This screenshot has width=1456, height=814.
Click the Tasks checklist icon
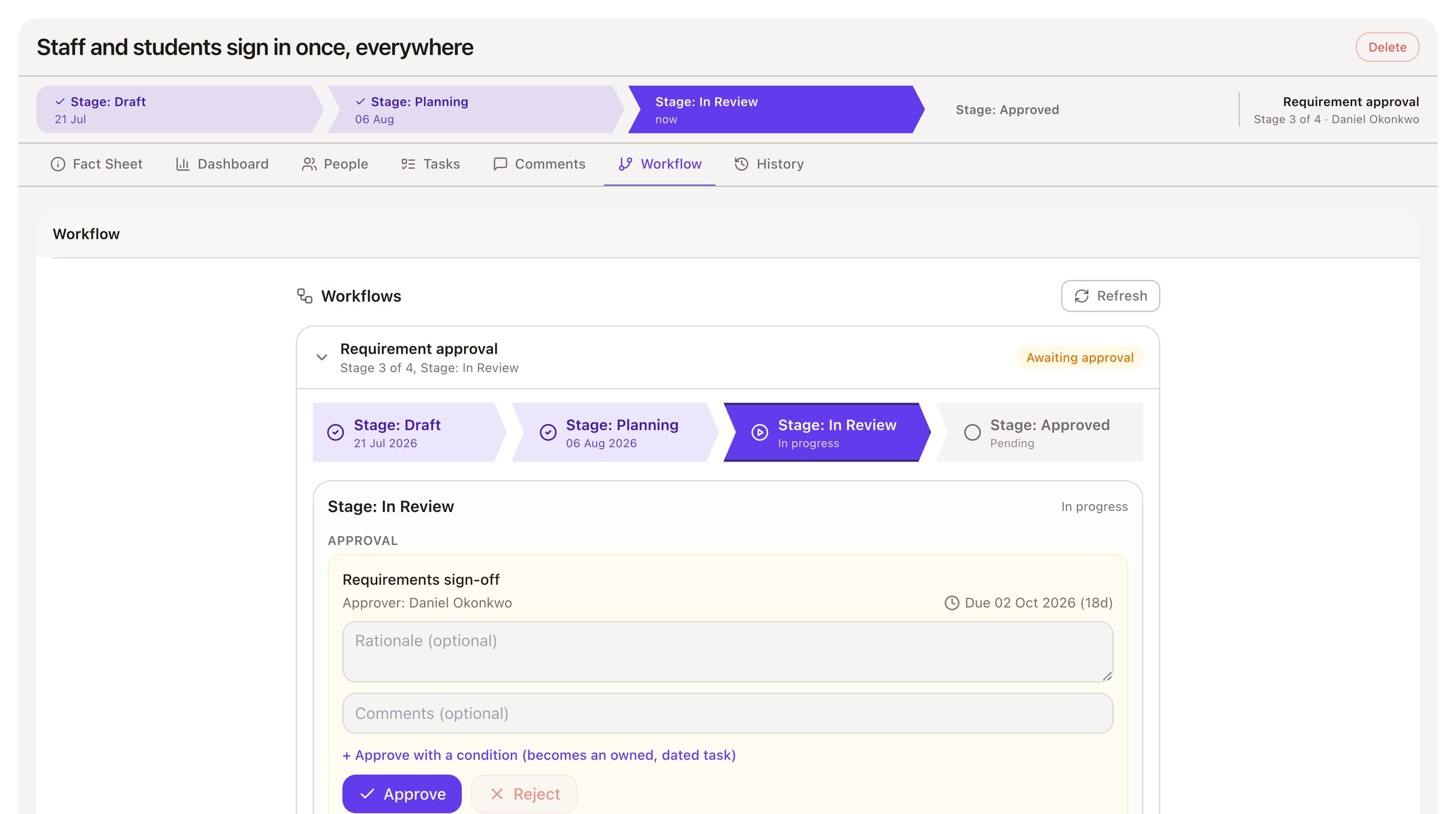coord(408,164)
